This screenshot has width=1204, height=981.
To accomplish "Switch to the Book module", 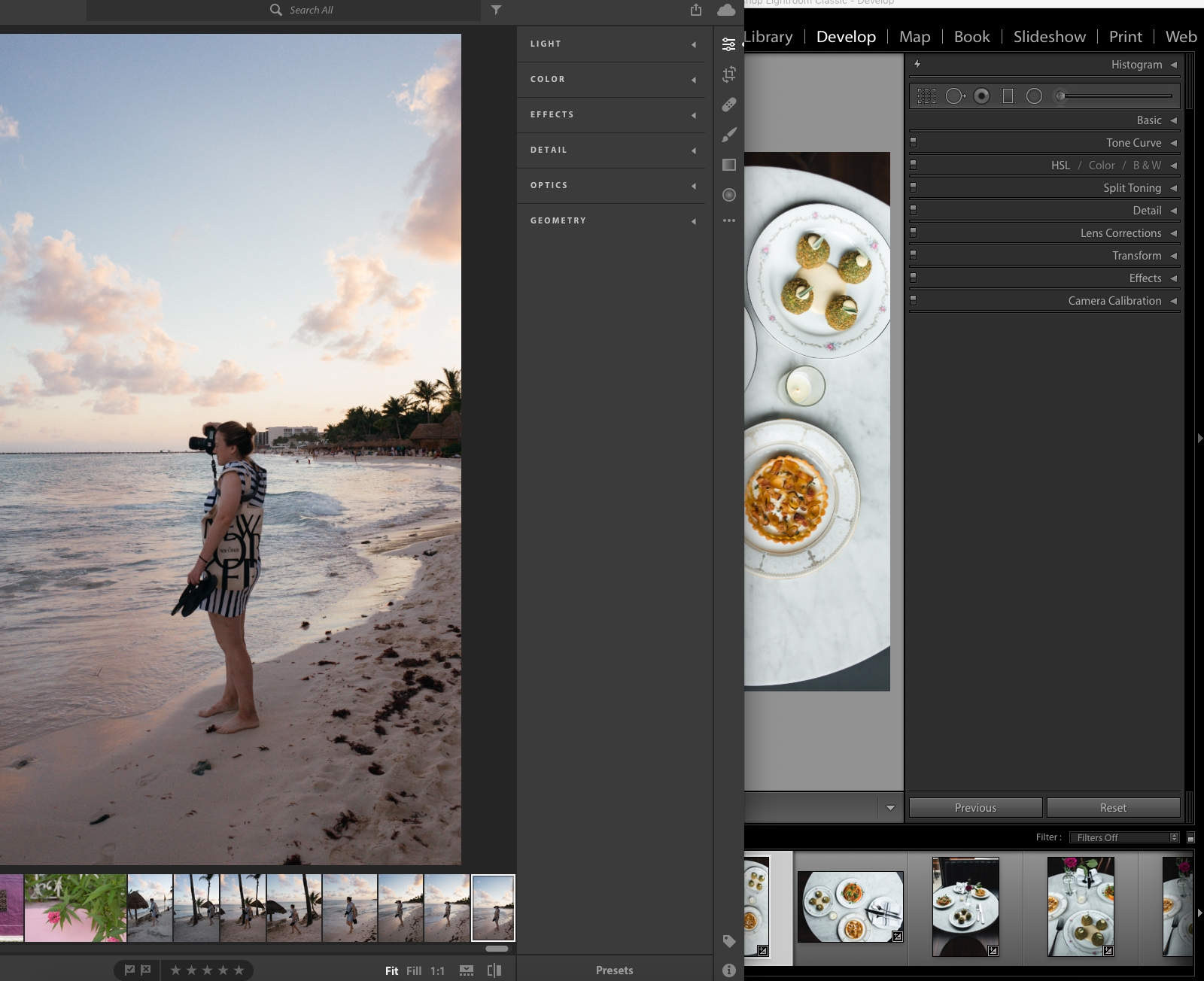I will click(972, 37).
